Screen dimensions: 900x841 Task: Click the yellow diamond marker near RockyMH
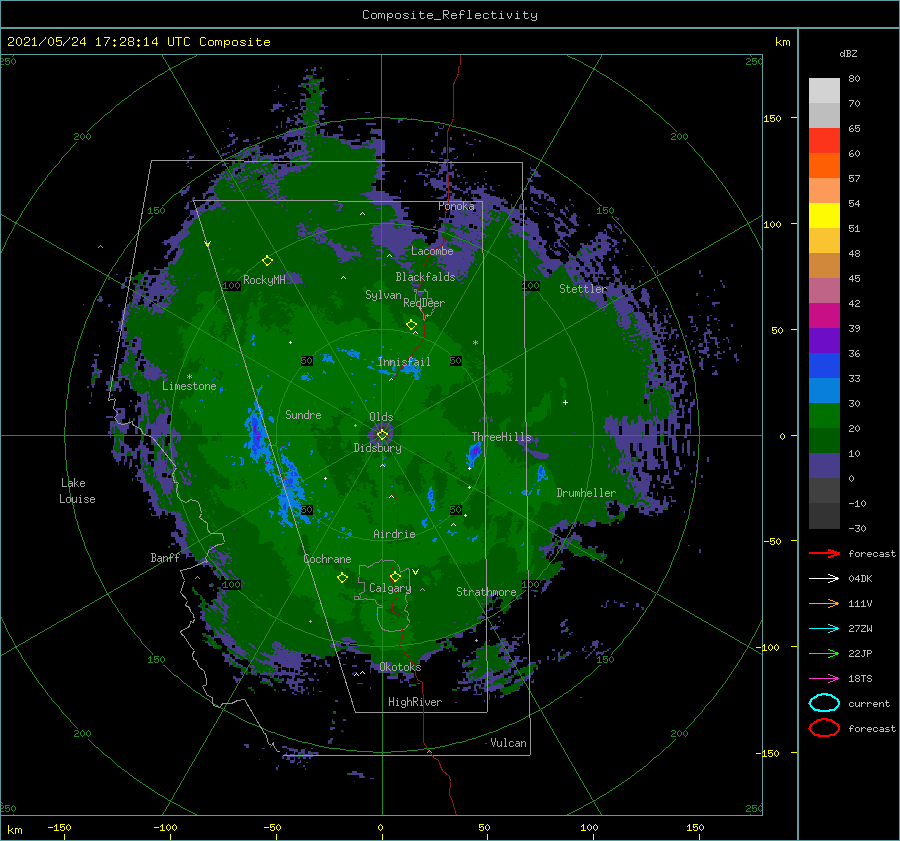click(x=267, y=261)
